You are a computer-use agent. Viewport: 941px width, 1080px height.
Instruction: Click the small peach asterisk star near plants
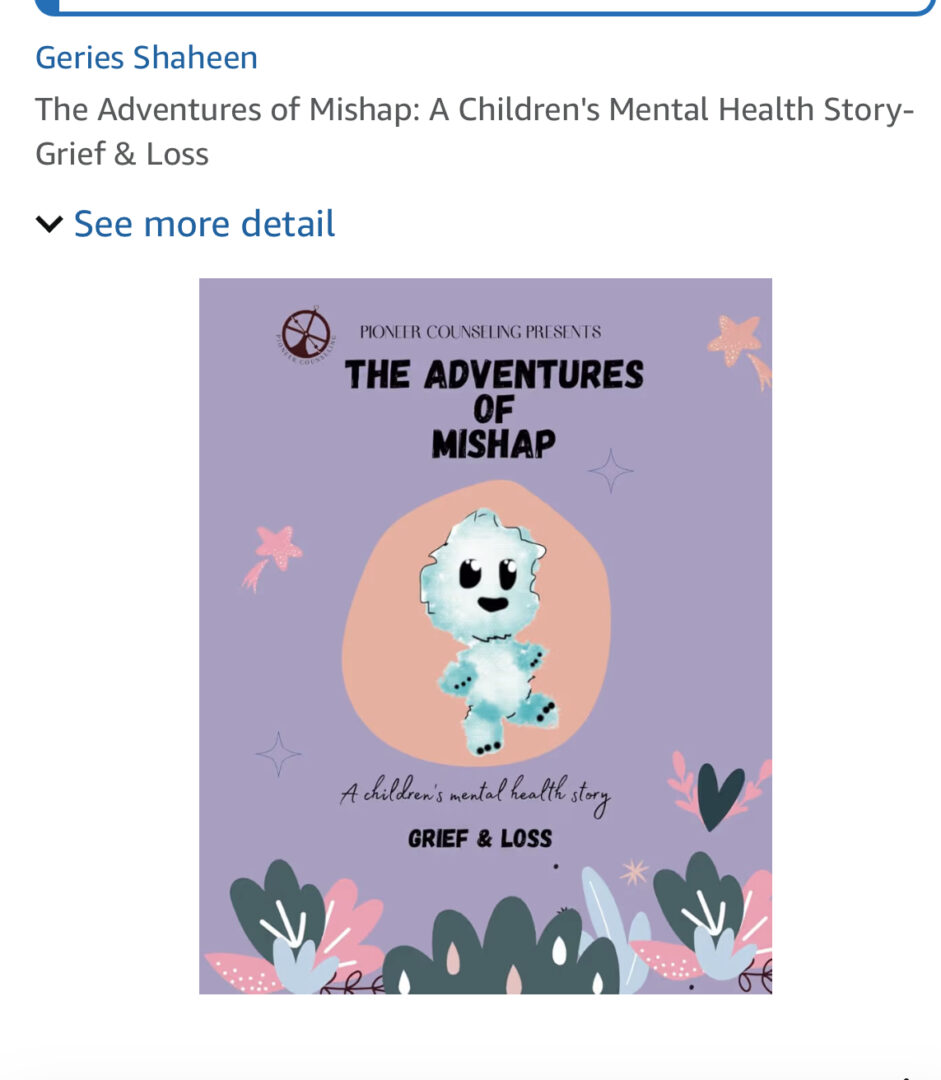[x=634, y=872]
